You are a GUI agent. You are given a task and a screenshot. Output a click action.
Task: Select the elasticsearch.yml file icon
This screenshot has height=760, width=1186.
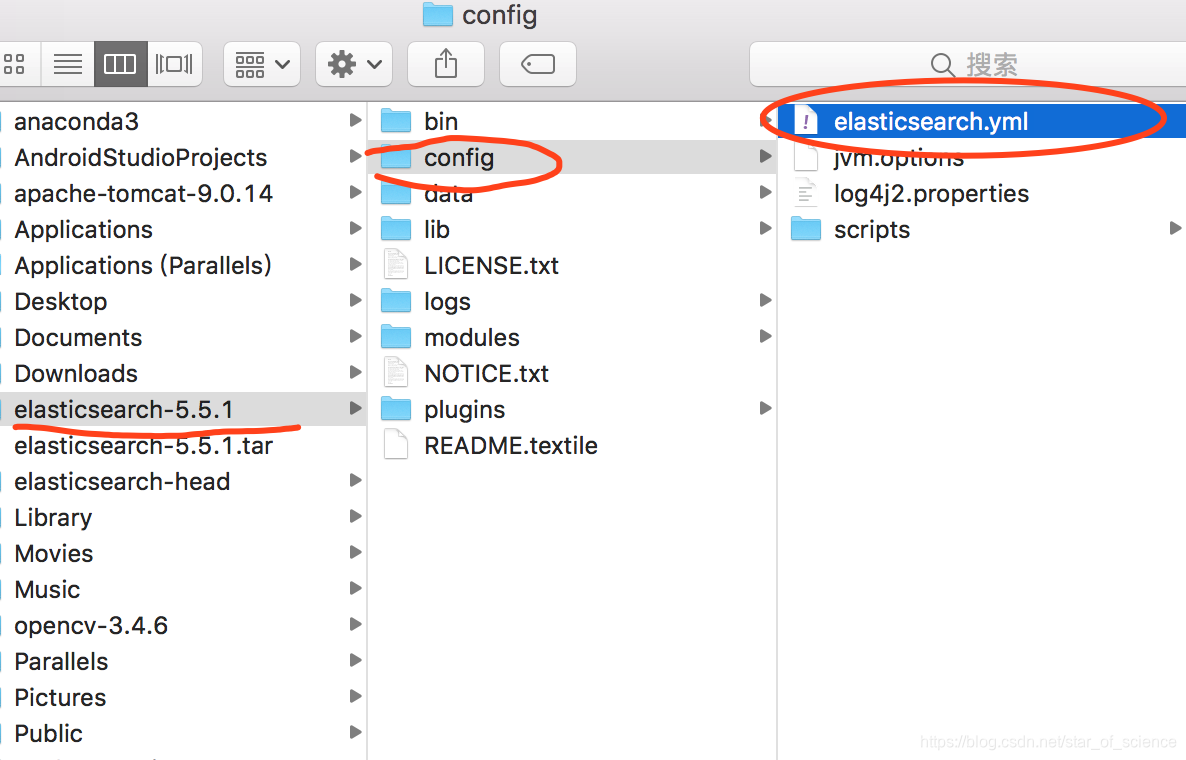click(x=806, y=121)
